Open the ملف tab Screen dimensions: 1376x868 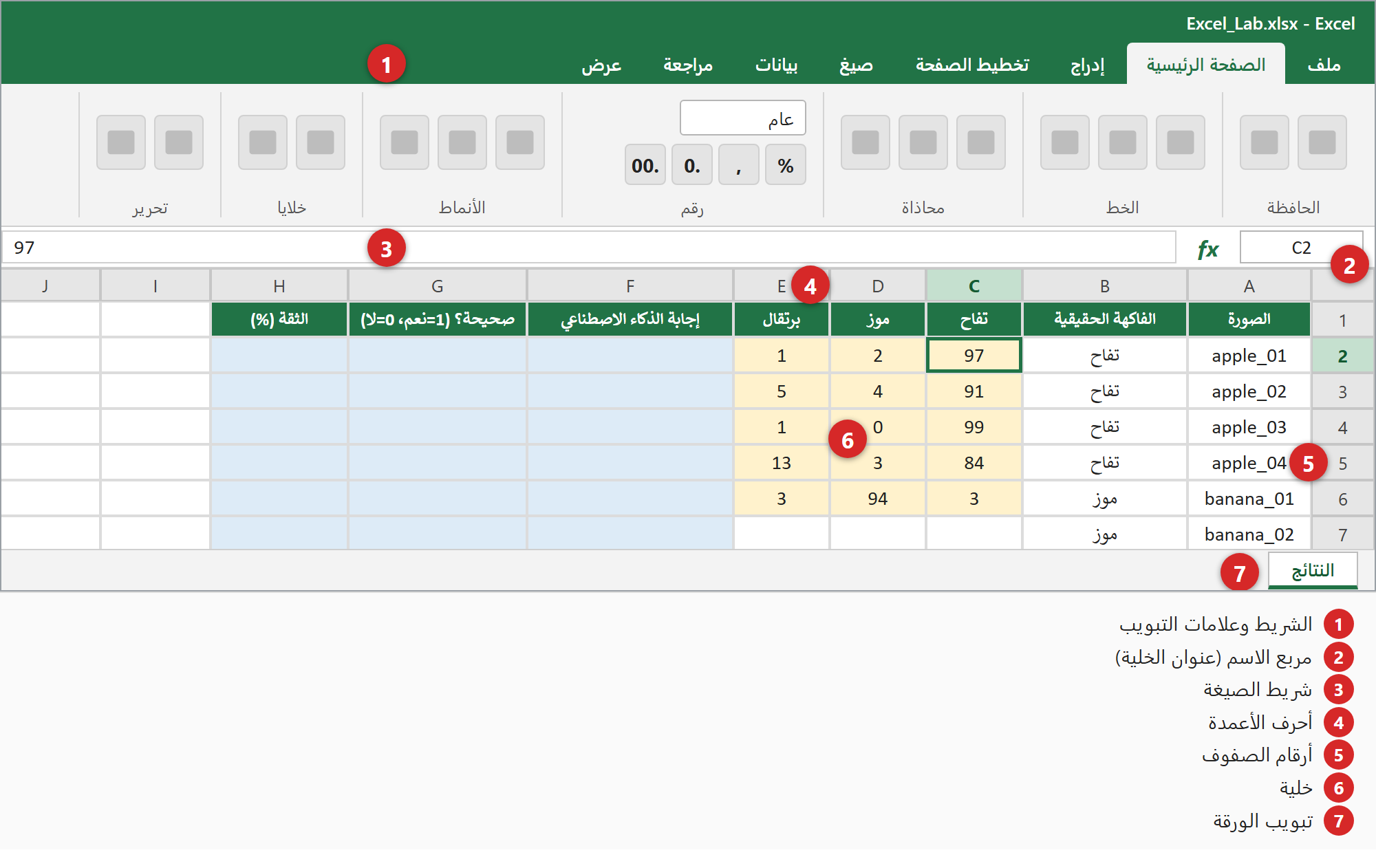(1324, 65)
